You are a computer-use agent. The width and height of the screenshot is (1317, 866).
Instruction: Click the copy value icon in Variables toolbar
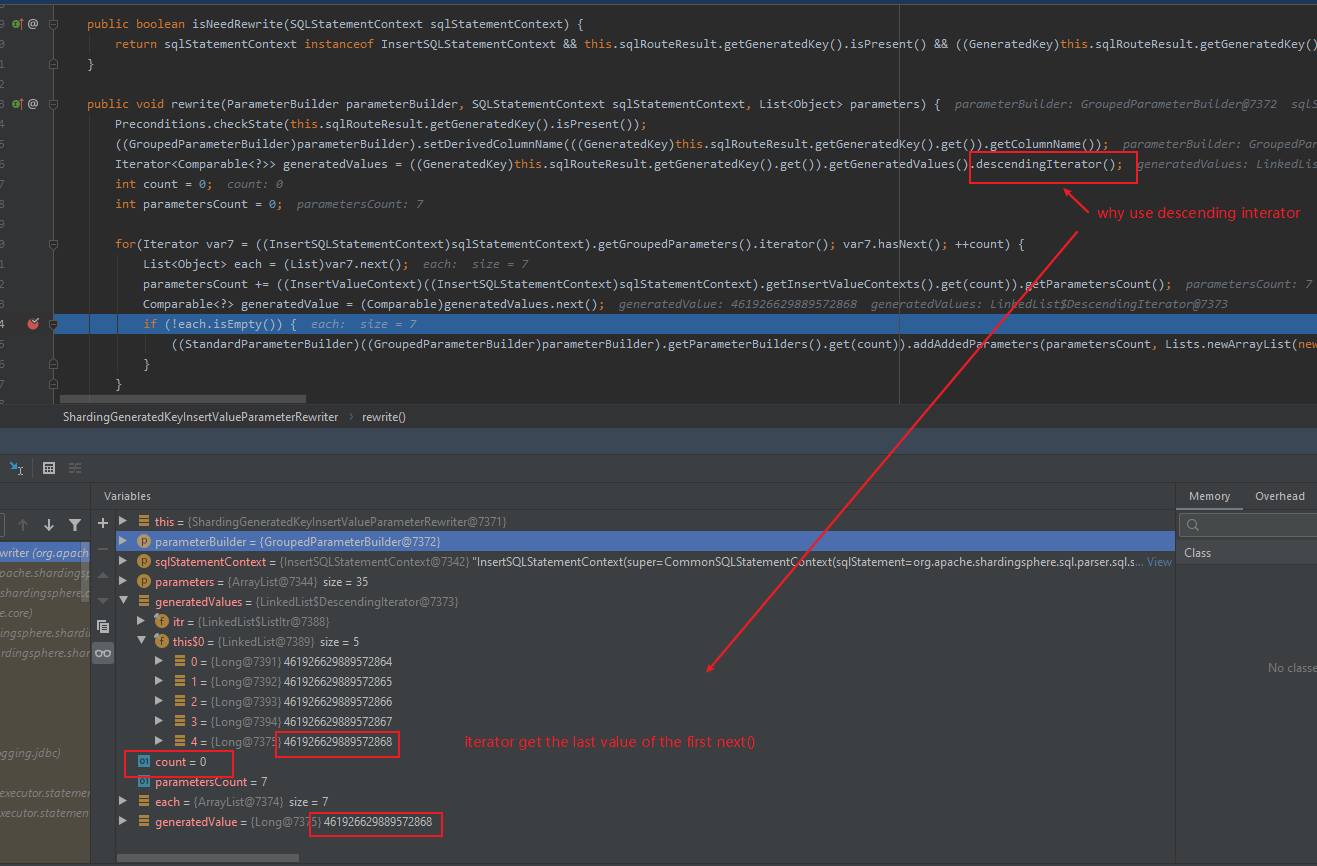[x=102, y=627]
